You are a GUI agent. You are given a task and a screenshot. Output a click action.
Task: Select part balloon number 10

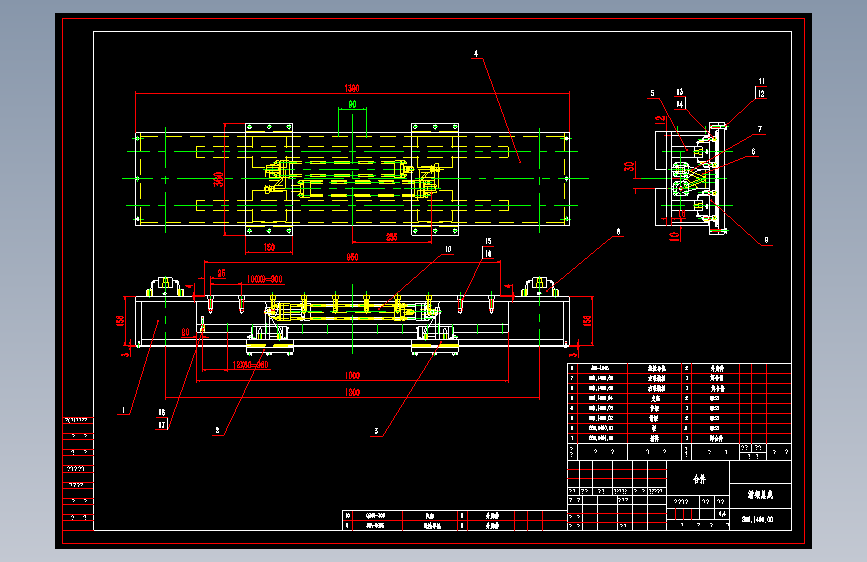pos(448,249)
